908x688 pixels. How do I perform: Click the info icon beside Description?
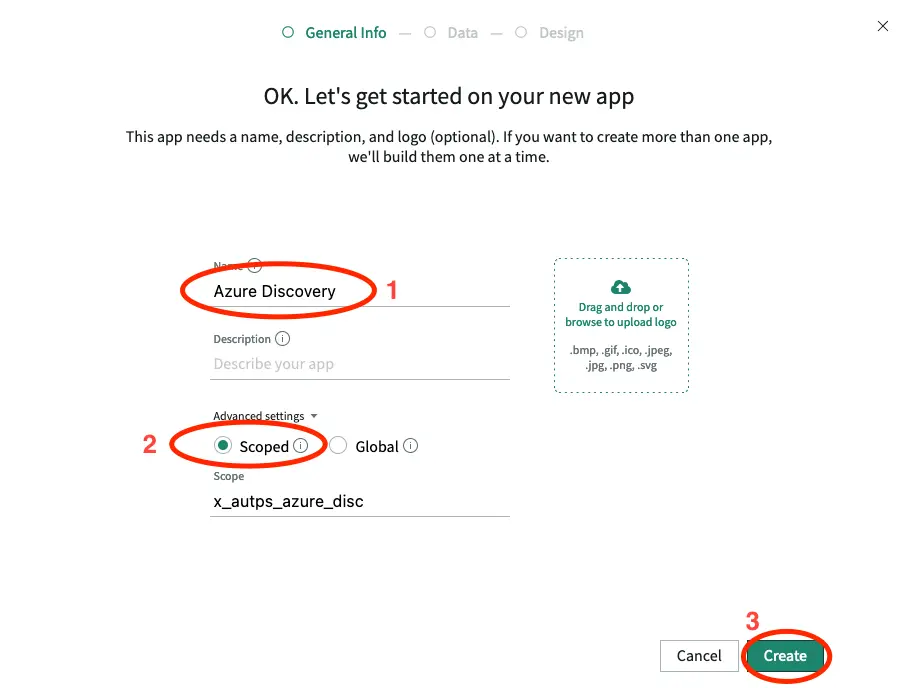281,338
